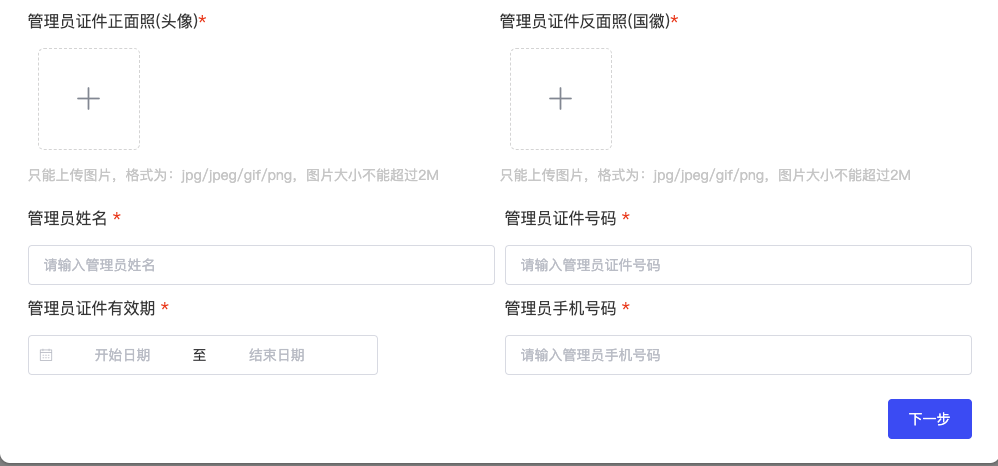The image size is (998, 466).
Task: Click the red asterisk beside 管理员姓名
Action: 116,218
